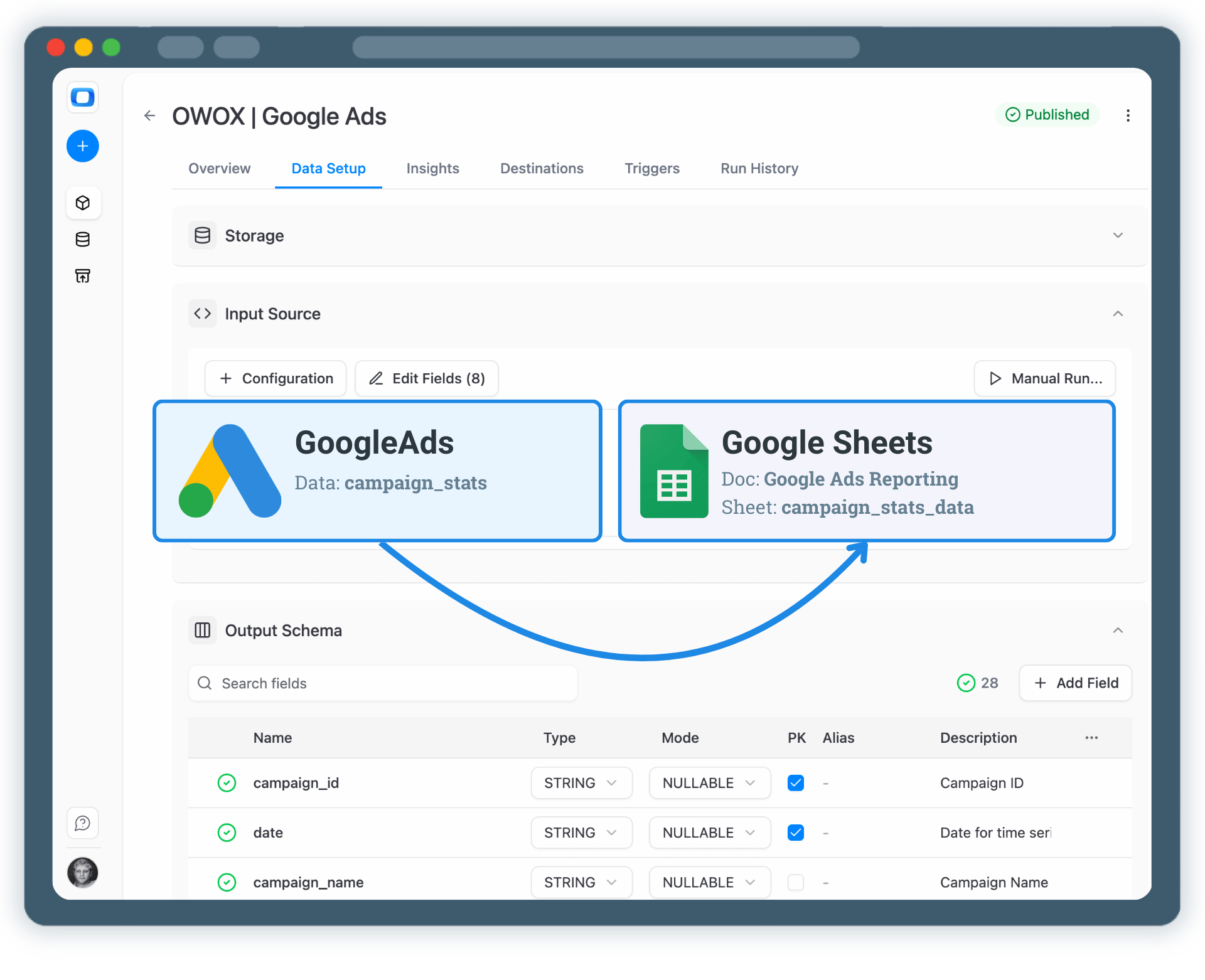The height and width of the screenshot is (980, 1205).
Task: Click the blue plus button in sidebar
Action: pos(82,146)
